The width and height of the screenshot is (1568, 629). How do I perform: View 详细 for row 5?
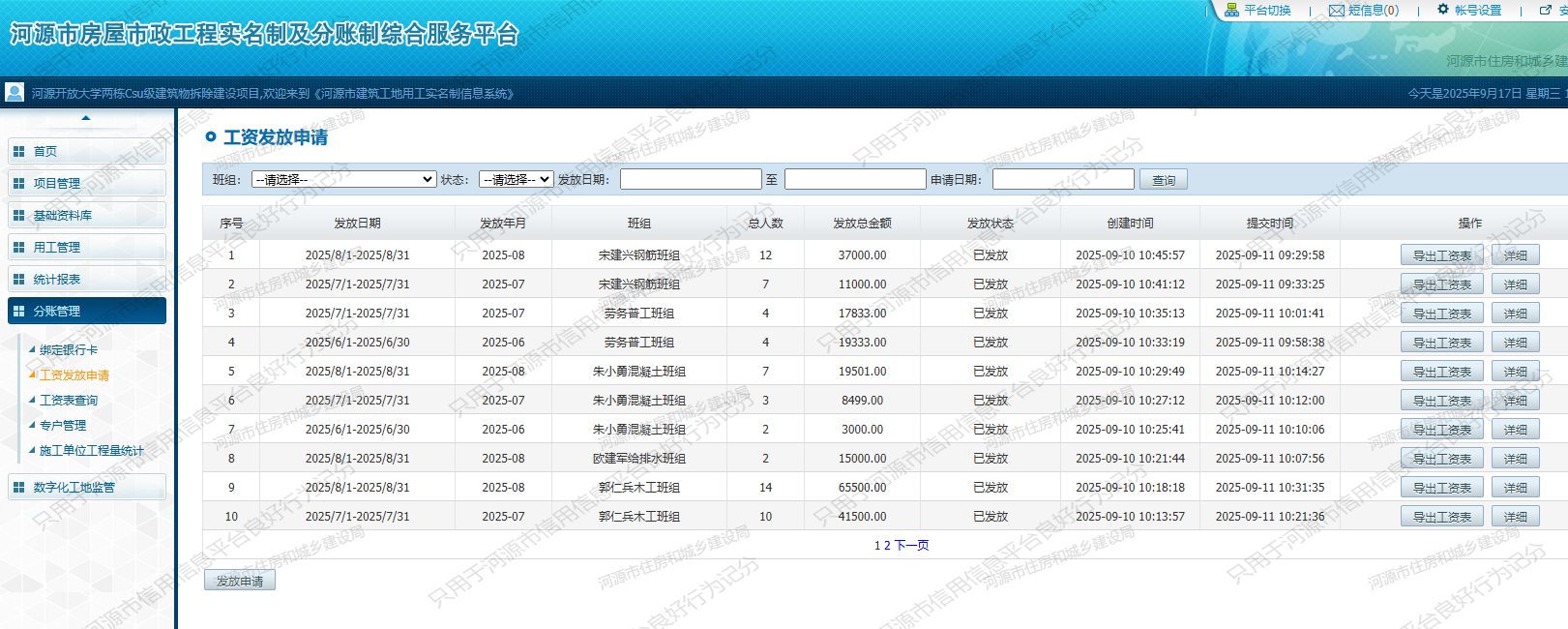click(x=1516, y=372)
